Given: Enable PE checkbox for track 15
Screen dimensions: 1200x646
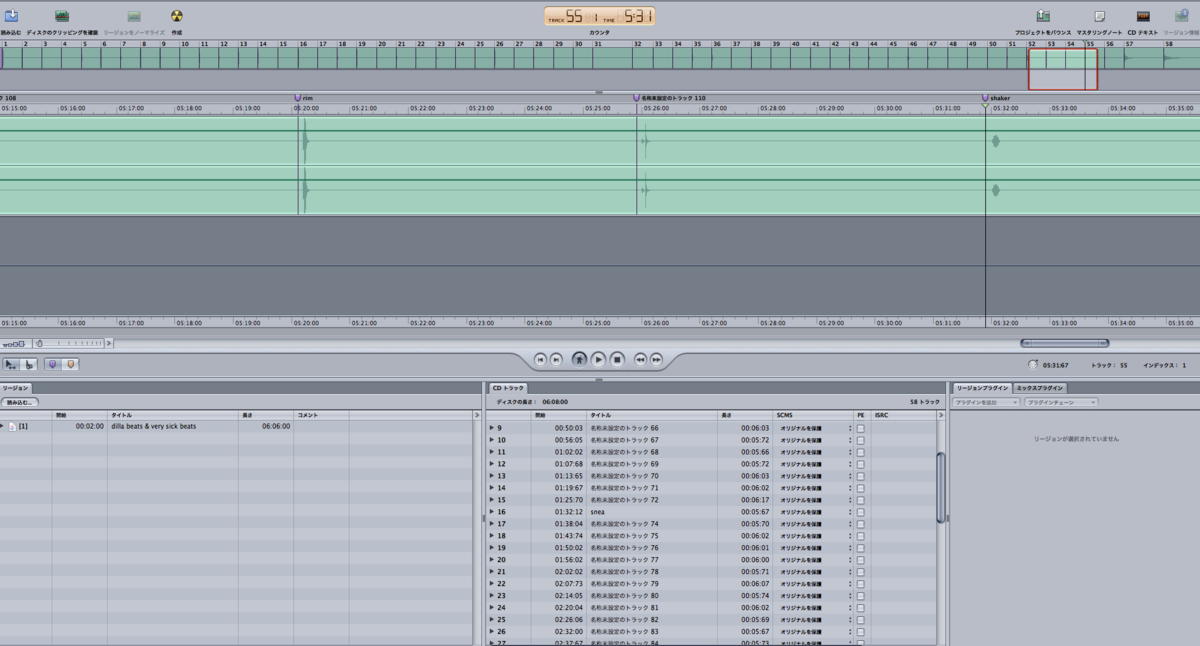Looking at the screenshot, I should click(860, 500).
